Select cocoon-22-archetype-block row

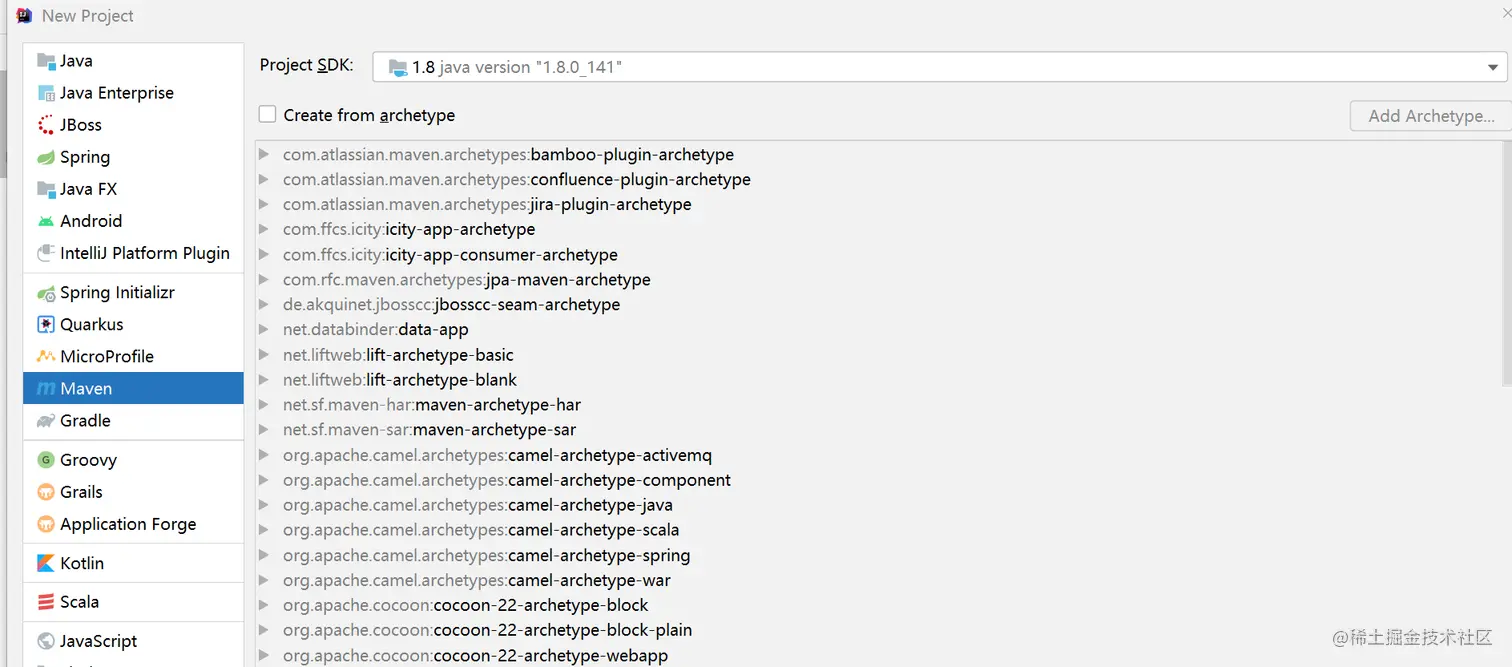[x=878, y=605]
